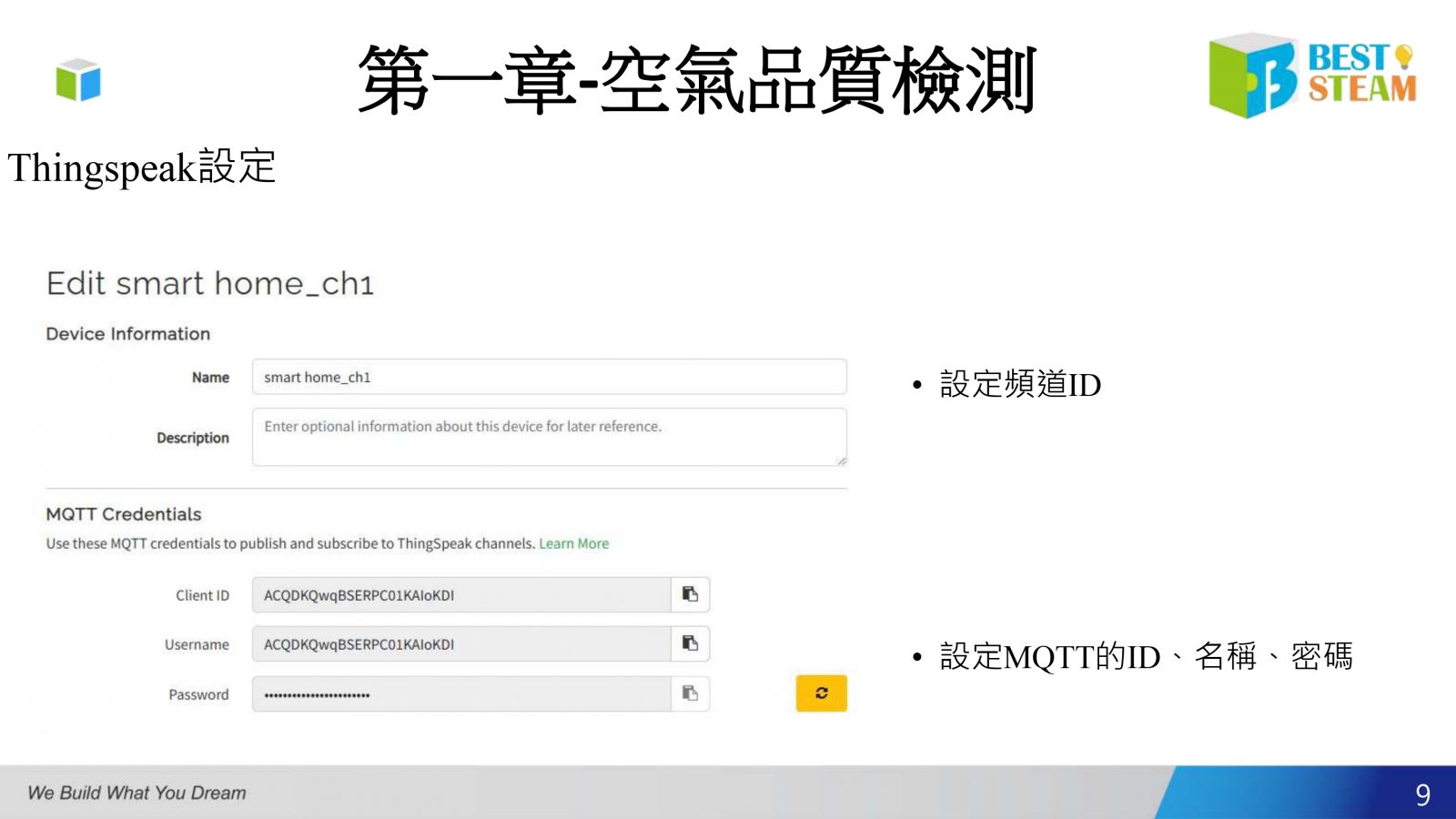The width and height of the screenshot is (1456, 819).
Task: Click the Thingspeak設定 subtitle
Action: click(142, 167)
